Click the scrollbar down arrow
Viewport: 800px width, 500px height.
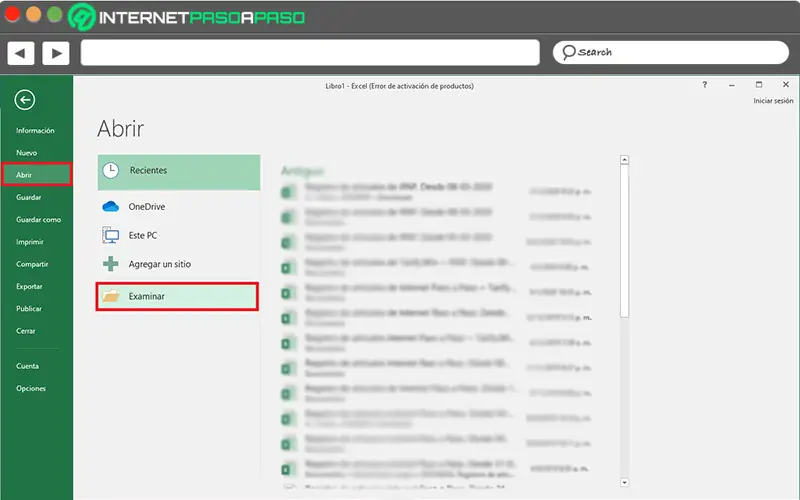coord(624,482)
